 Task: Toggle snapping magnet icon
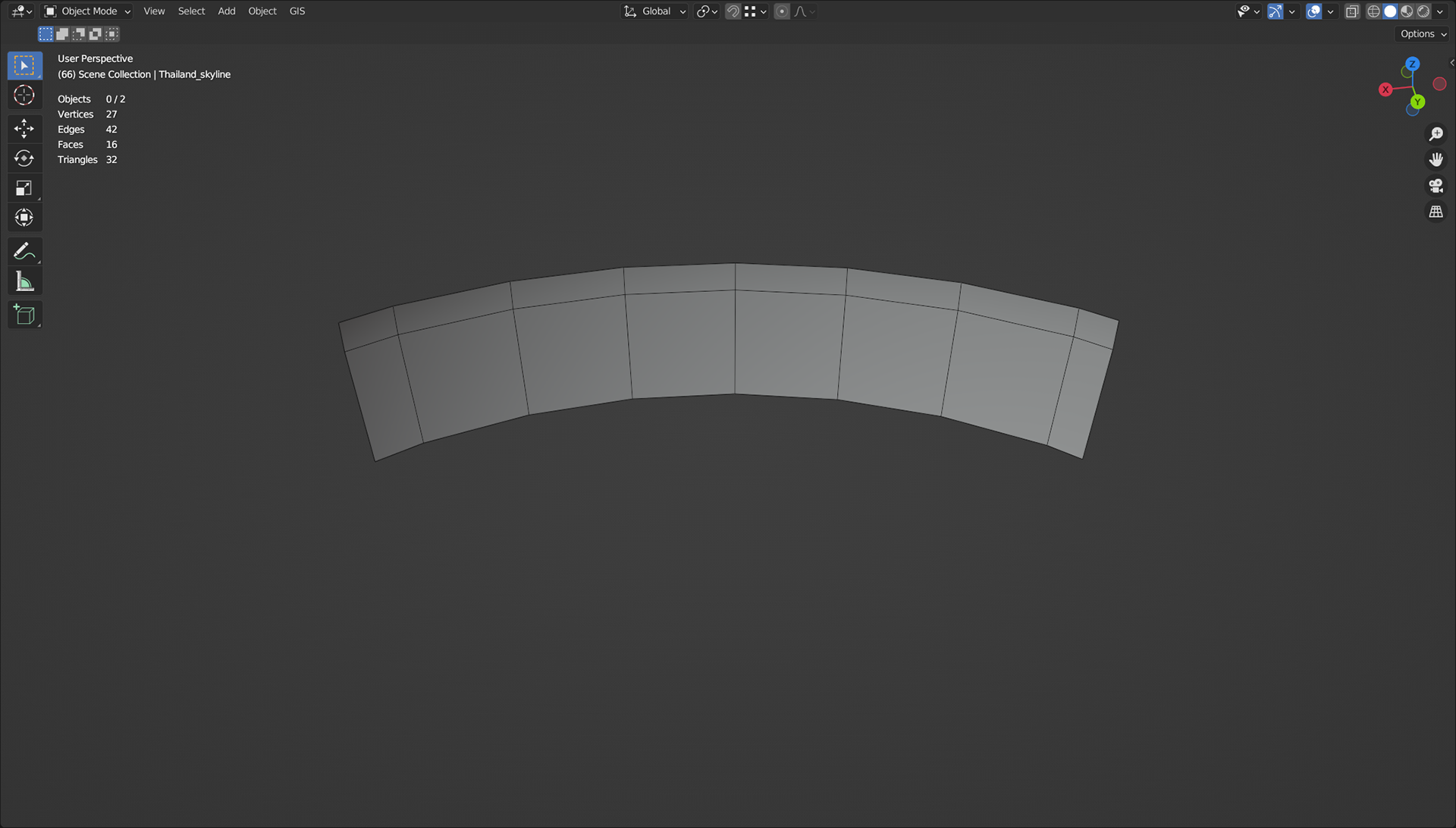(733, 11)
